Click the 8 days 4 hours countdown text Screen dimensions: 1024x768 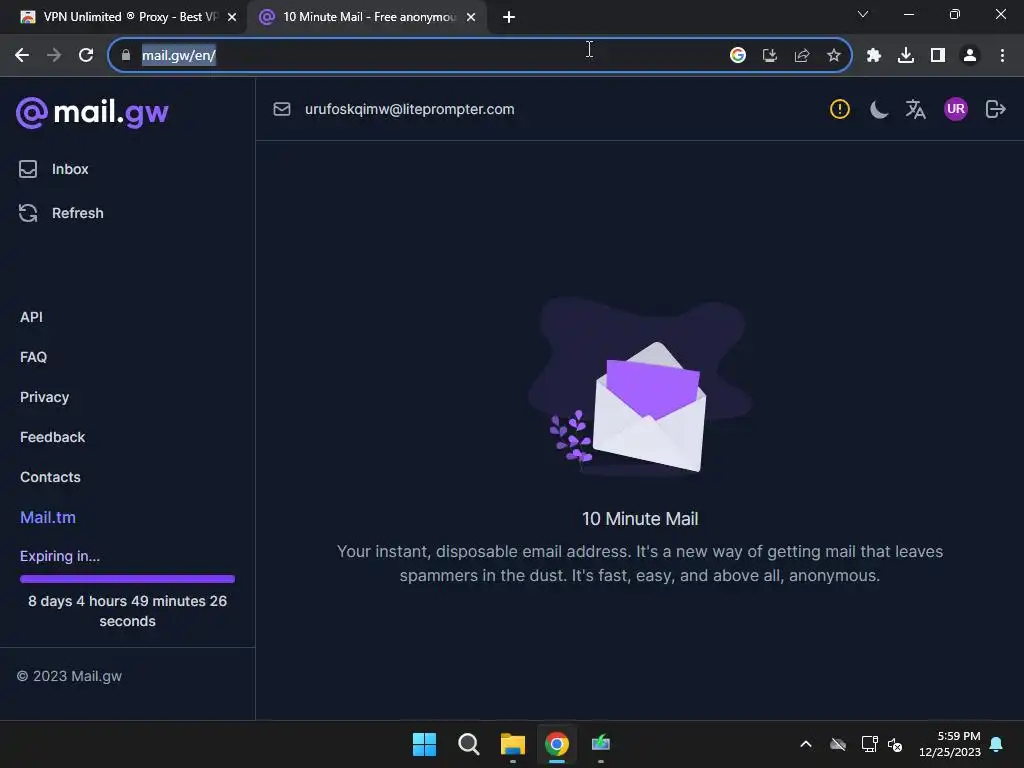[x=127, y=611]
